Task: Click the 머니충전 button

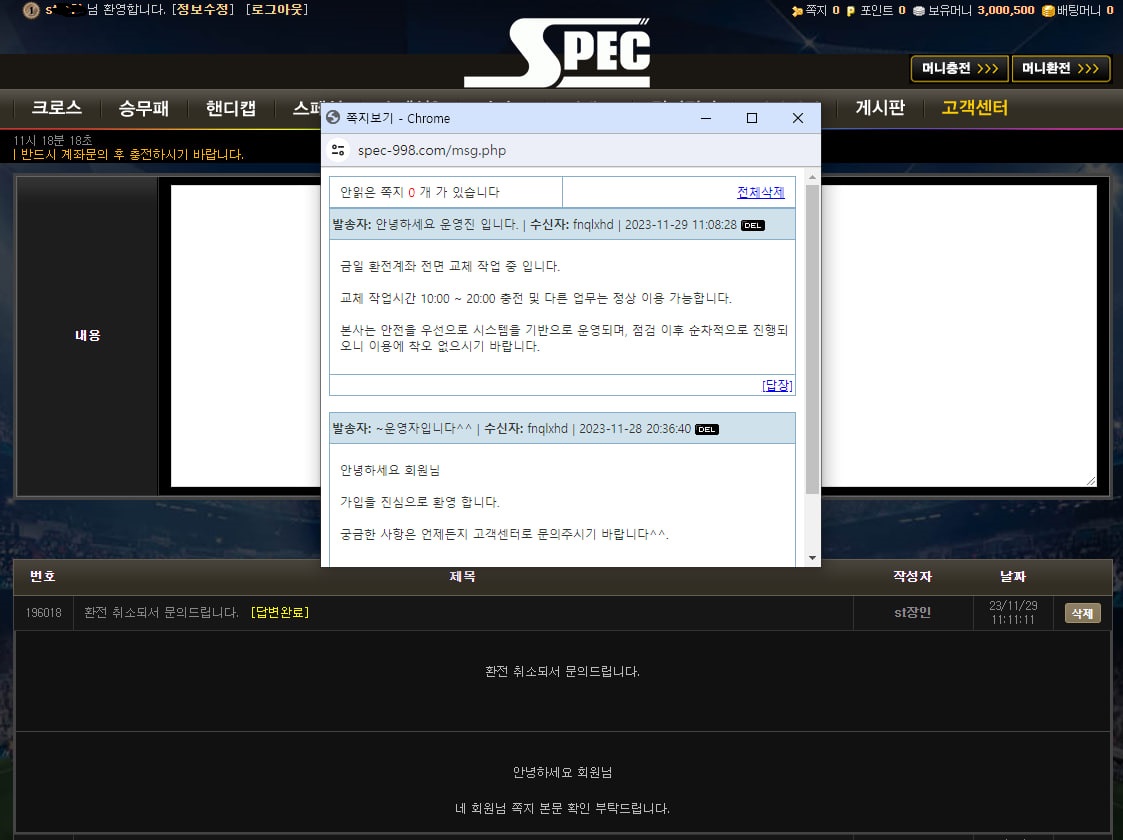Action: pos(957,70)
